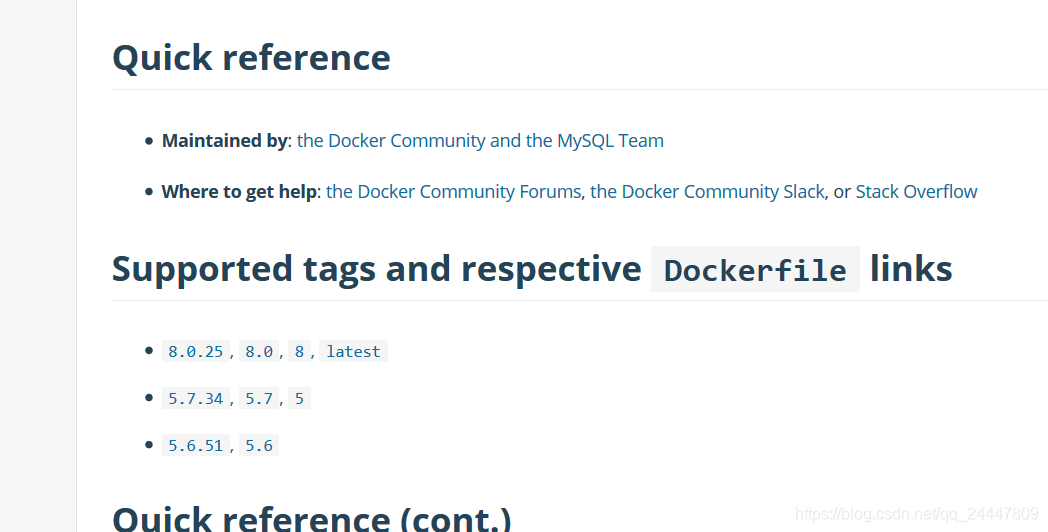The height and width of the screenshot is (532, 1048).
Task: Click the Where to get help label
Action: point(239,191)
